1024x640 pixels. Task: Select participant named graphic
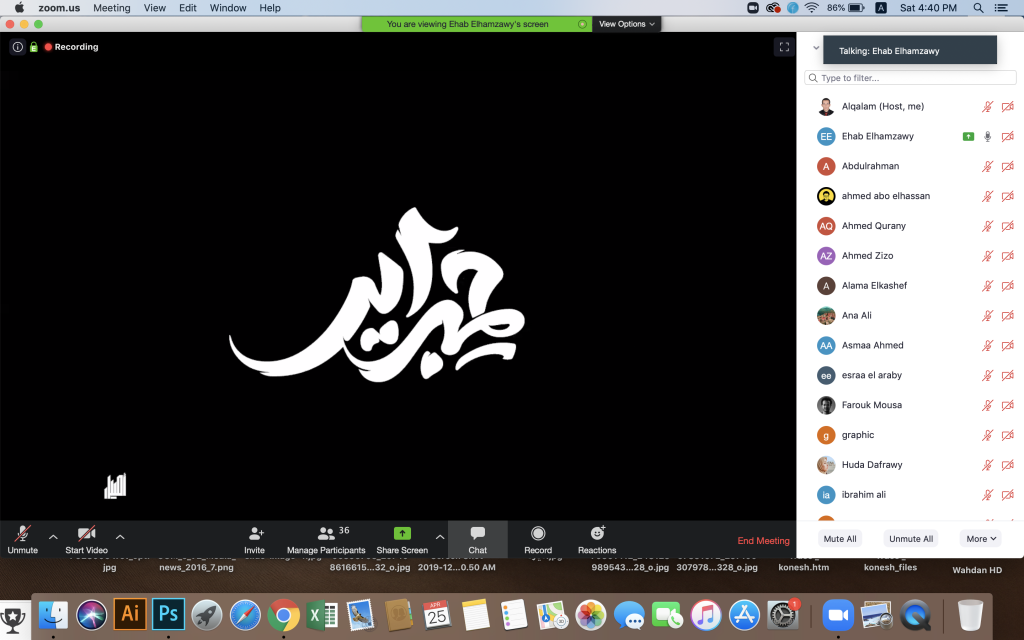pyautogui.click(x=910, y=435)
